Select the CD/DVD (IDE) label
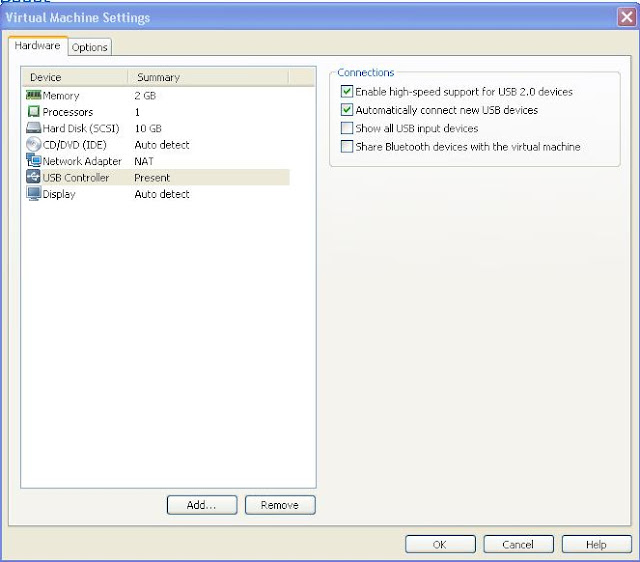640x562 pixels. (x=74, y=145)
